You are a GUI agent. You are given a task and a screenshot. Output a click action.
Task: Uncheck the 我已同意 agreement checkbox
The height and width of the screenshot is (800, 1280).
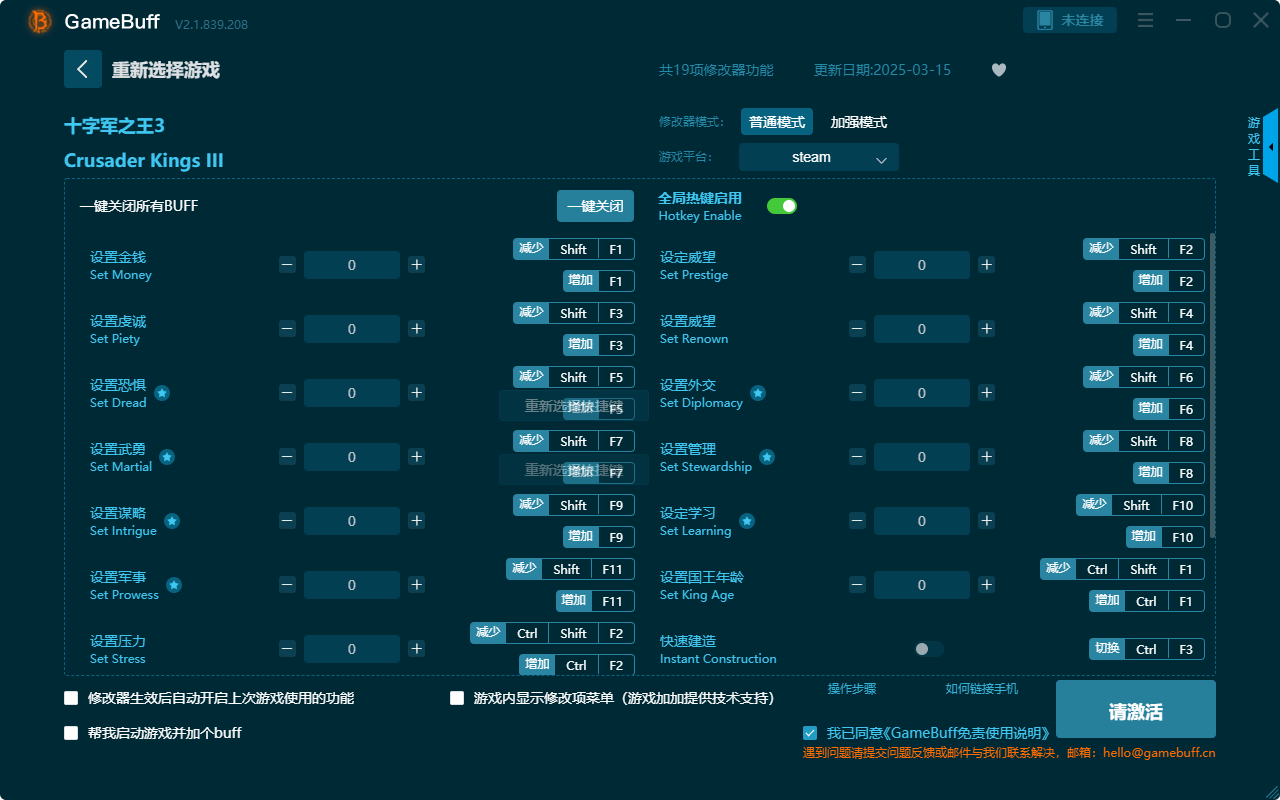tap(810, 732)
